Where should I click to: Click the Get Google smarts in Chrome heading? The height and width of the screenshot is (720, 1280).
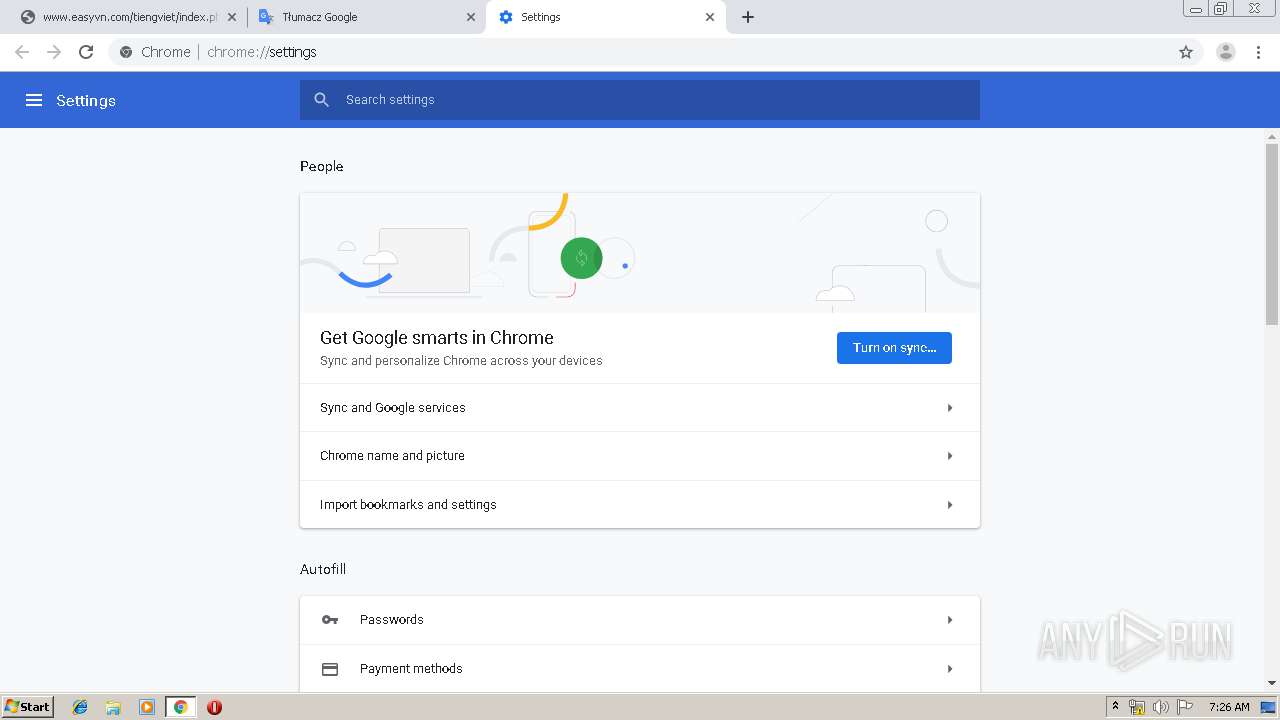coord(437,338)
